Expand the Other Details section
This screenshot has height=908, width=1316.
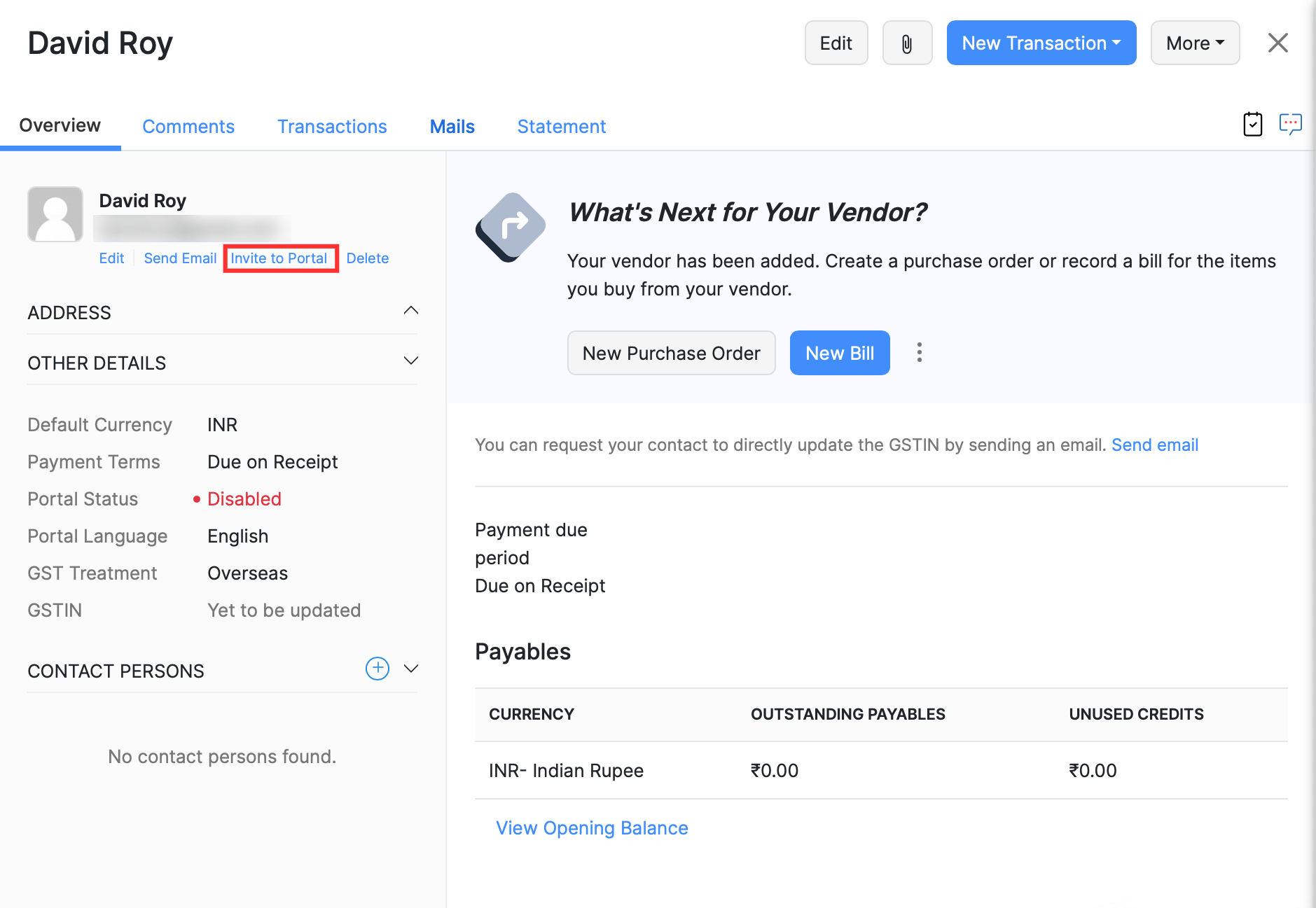[411, 361]
